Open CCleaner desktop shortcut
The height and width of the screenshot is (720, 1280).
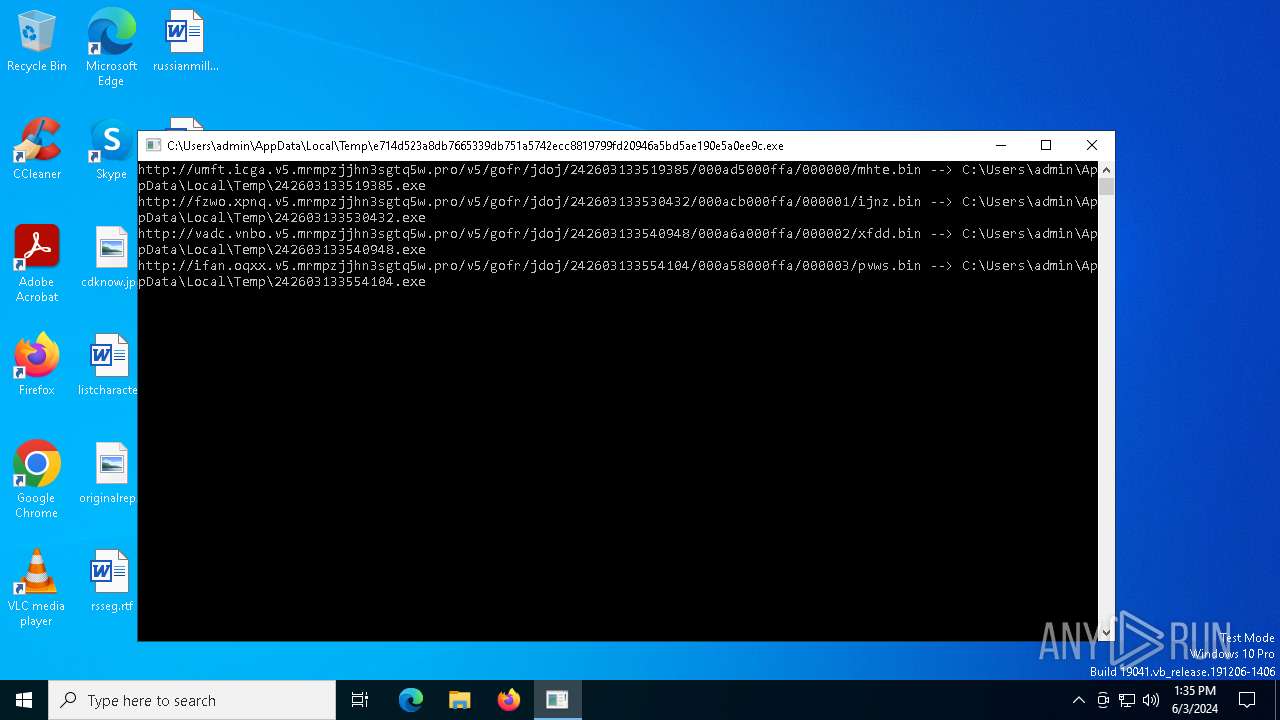click(x=37, y=150)
